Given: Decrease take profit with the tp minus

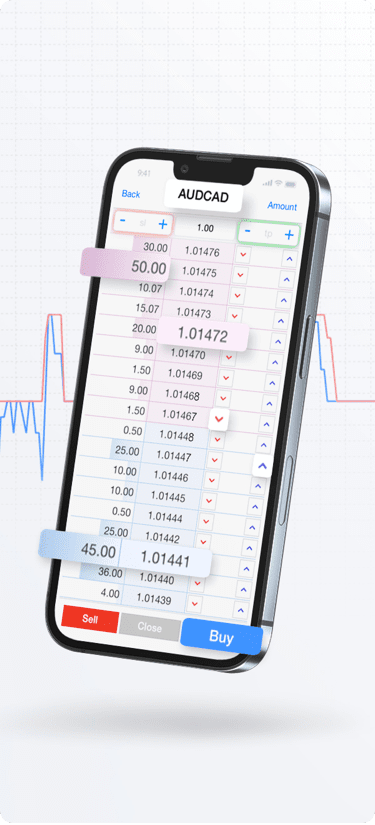Looking at the screenshot, I should point(248,232).
